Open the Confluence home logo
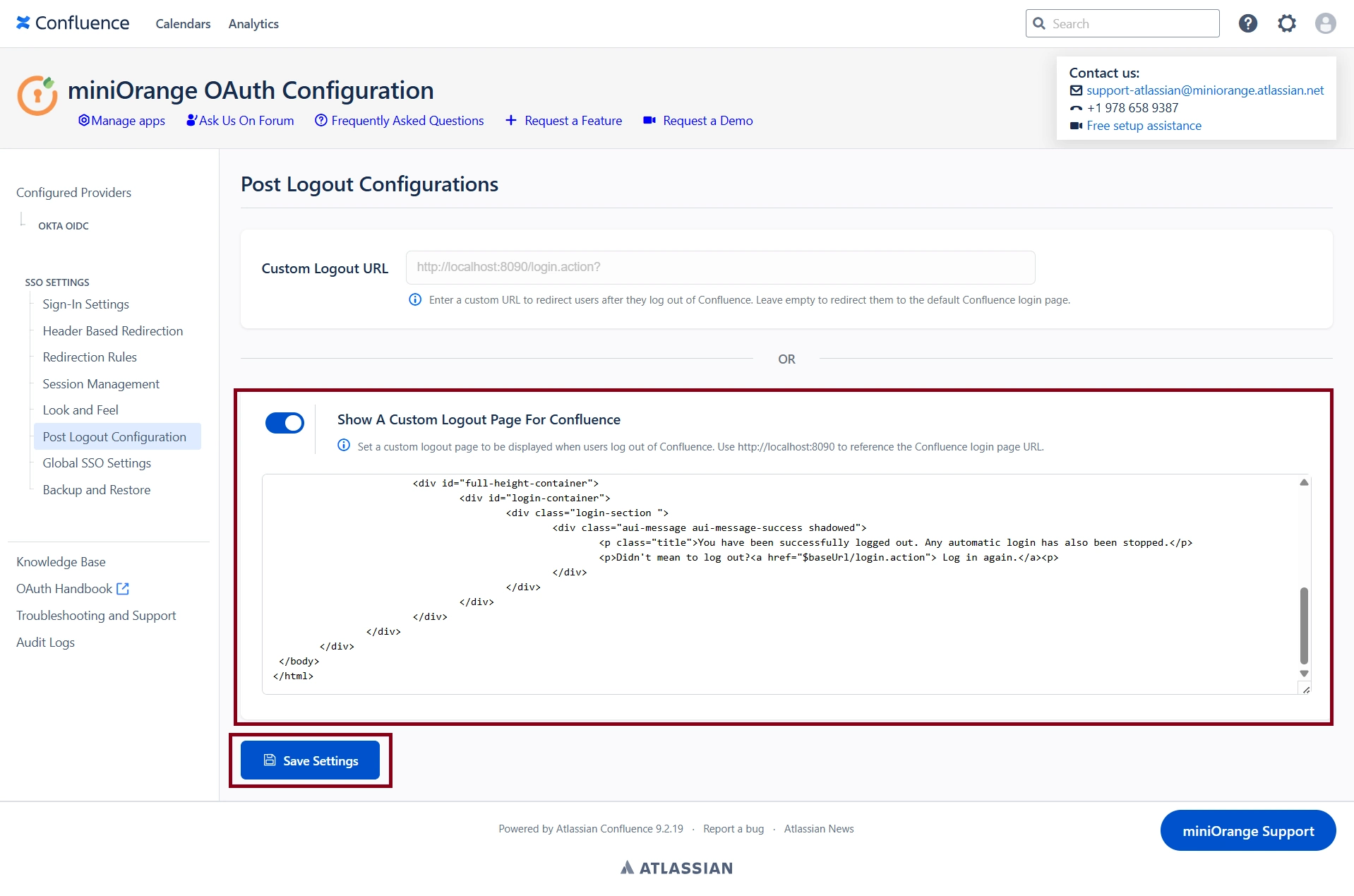1354x896 pixels. click(x=73, y=23)
